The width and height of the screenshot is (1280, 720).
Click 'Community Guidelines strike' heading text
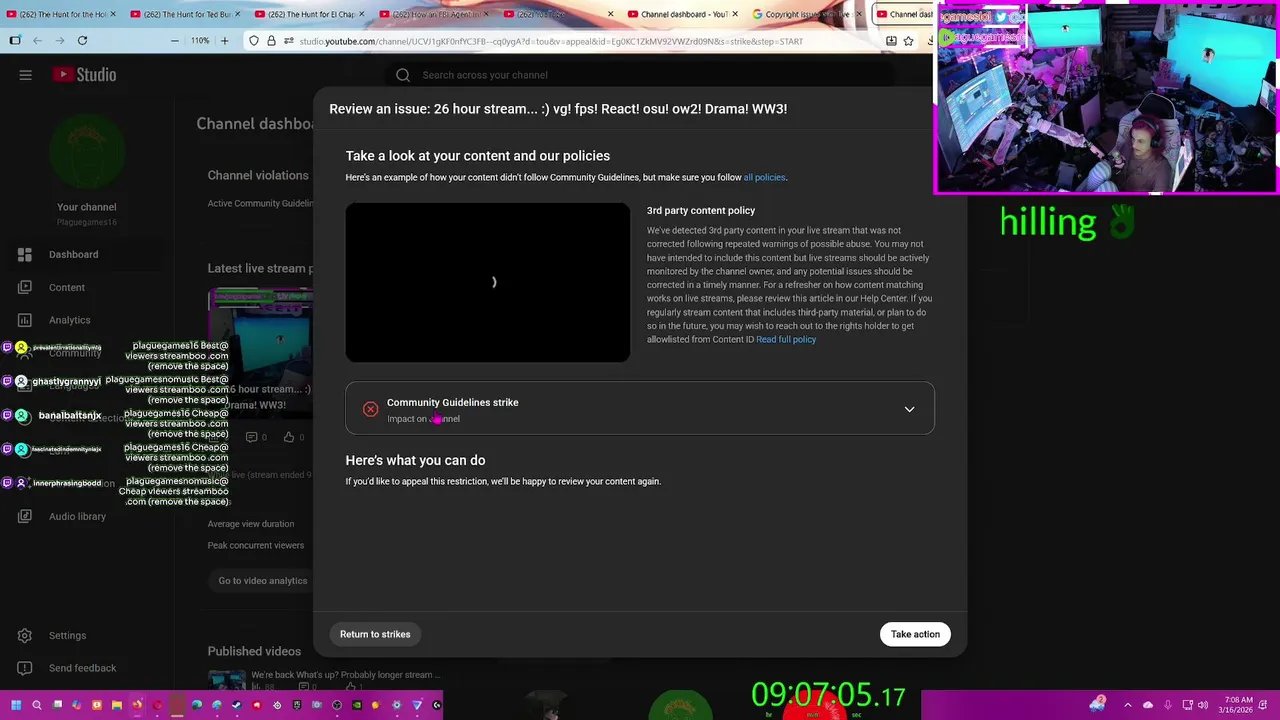(453, 403)
